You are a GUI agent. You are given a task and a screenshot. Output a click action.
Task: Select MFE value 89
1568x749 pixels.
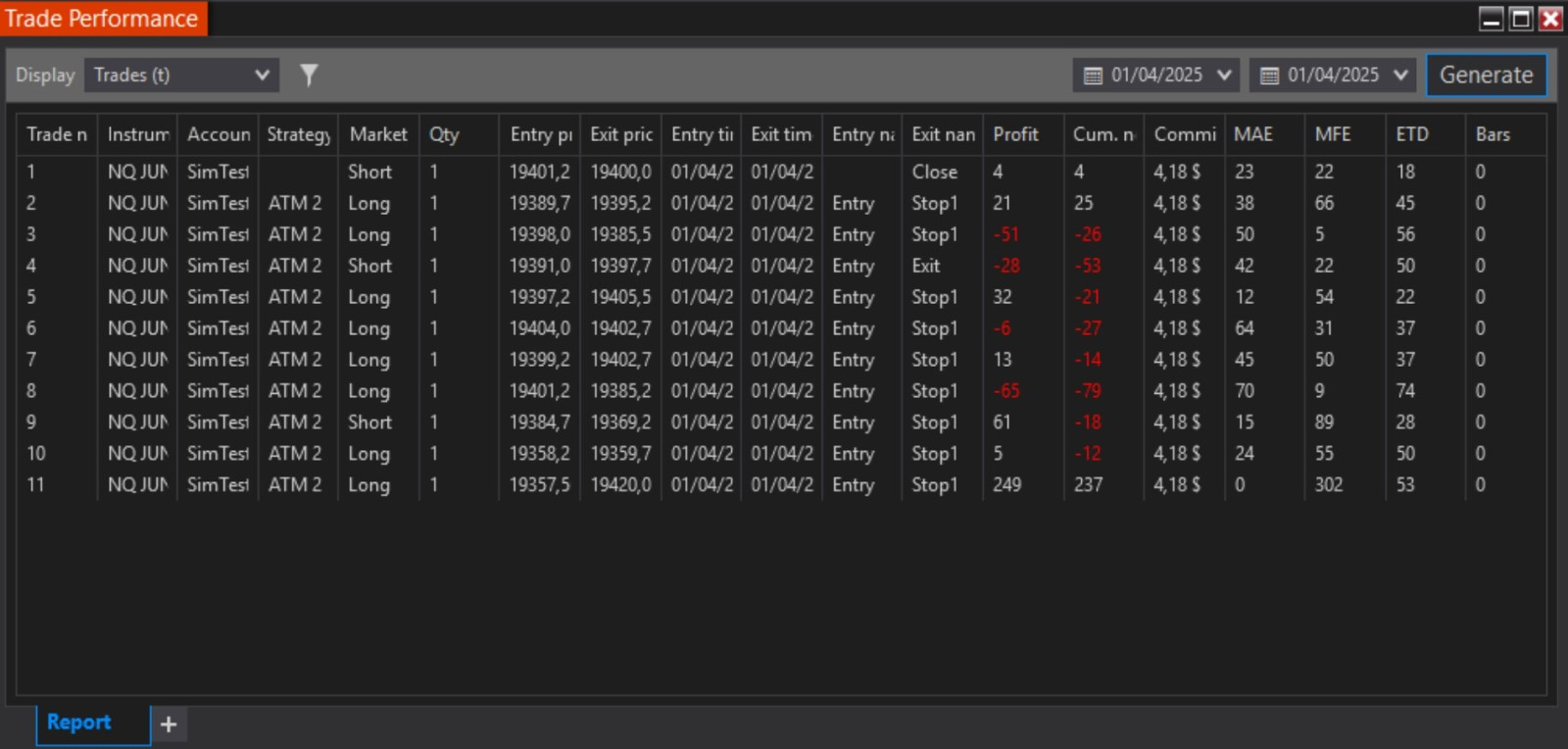pyautogui.click(x=1324, y=423)
